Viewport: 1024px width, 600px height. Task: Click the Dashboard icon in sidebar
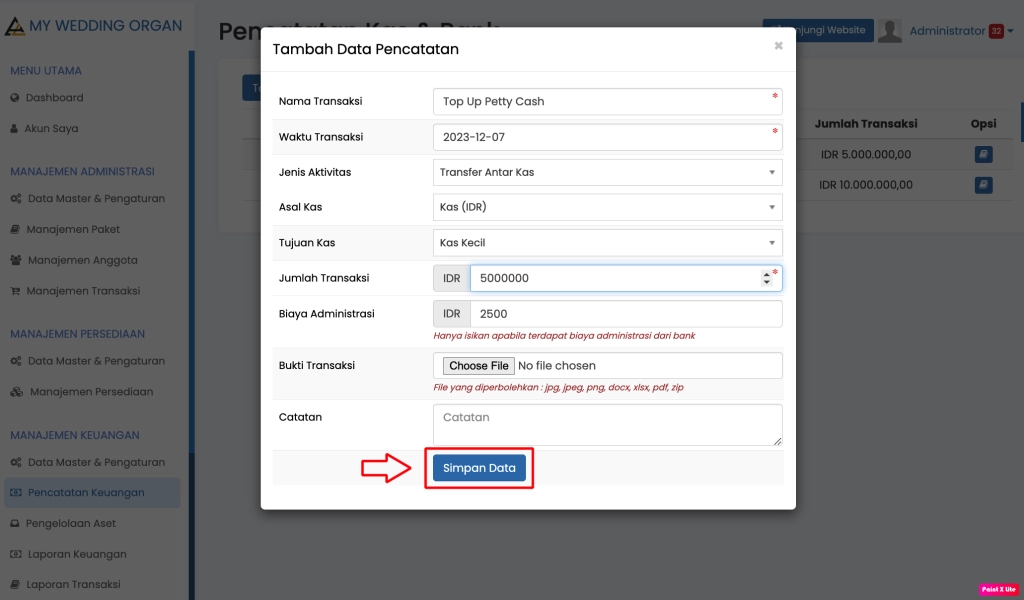(x=15, y=98)
